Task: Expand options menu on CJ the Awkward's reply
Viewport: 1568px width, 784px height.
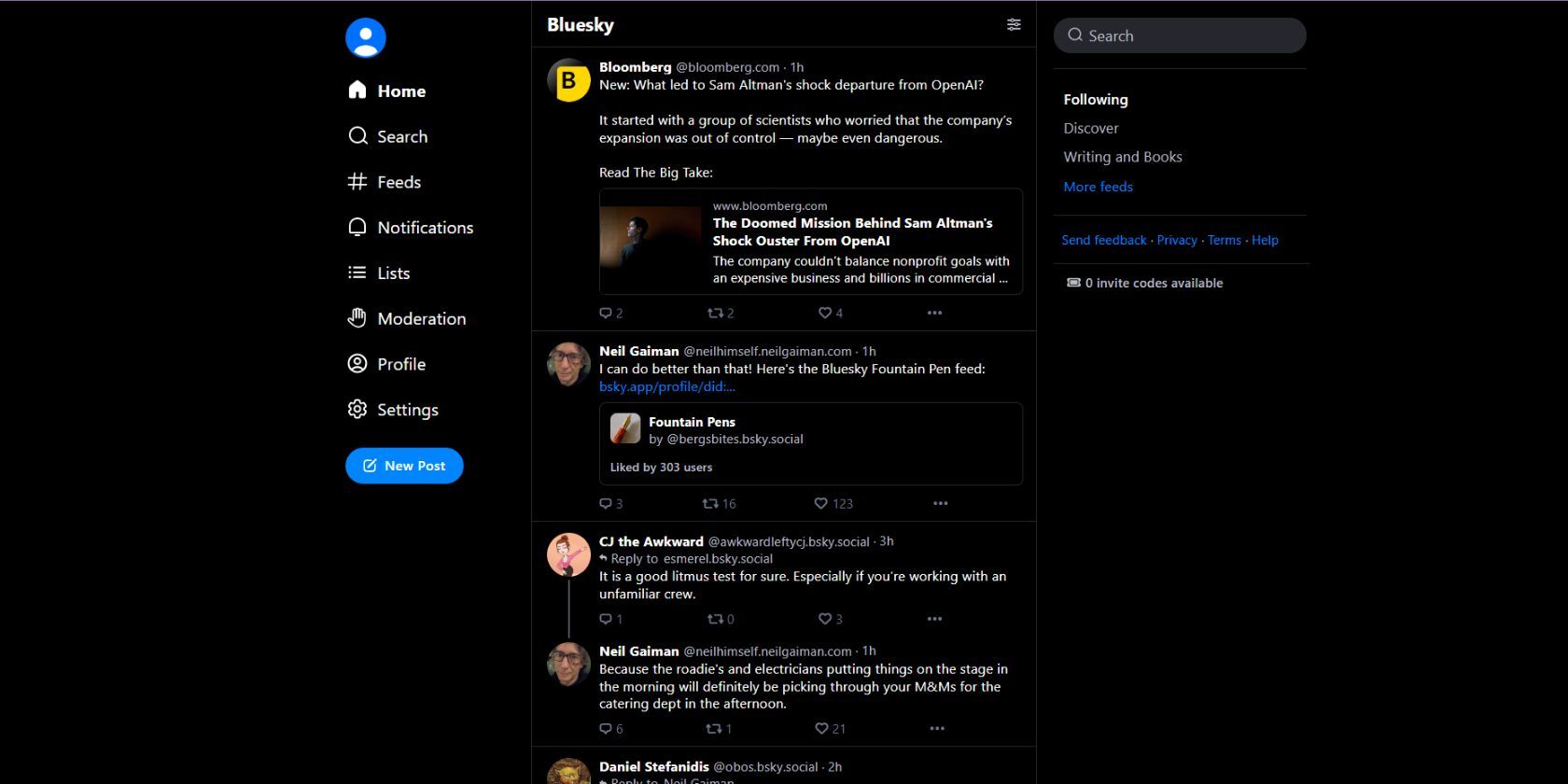Action: pos(934,619)
